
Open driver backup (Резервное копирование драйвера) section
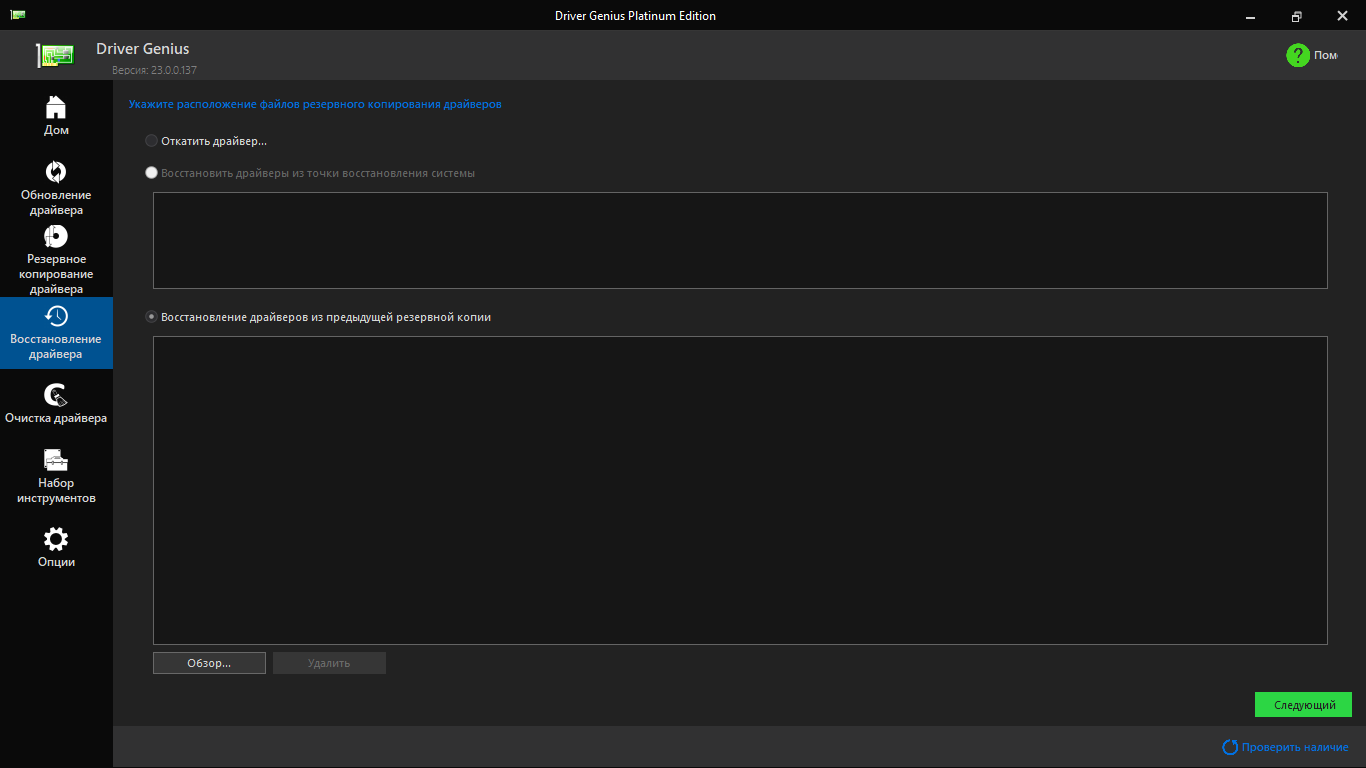[56, 260]
